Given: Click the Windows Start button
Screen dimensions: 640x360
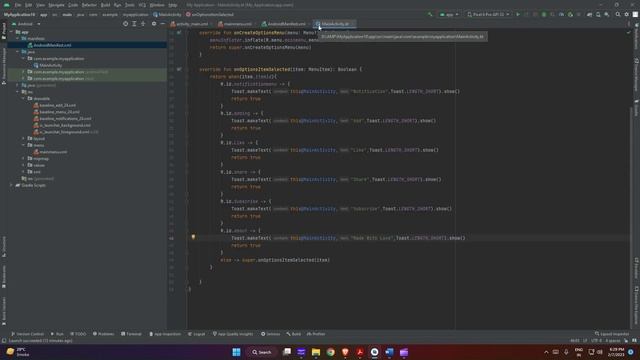Looking at the screenshot, I should click(236, 352).
